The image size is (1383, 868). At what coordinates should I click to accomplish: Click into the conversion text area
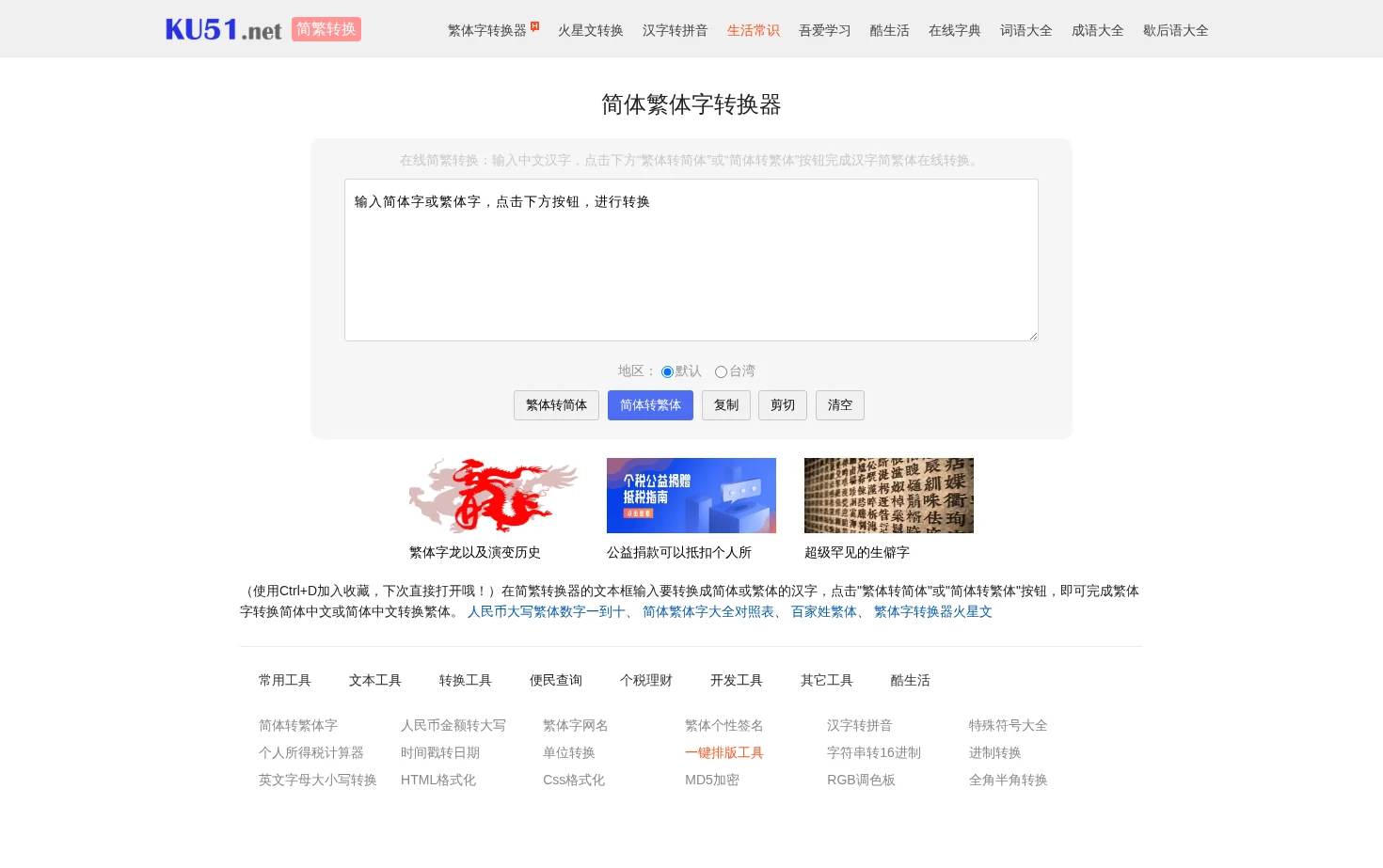pos(691,260)
